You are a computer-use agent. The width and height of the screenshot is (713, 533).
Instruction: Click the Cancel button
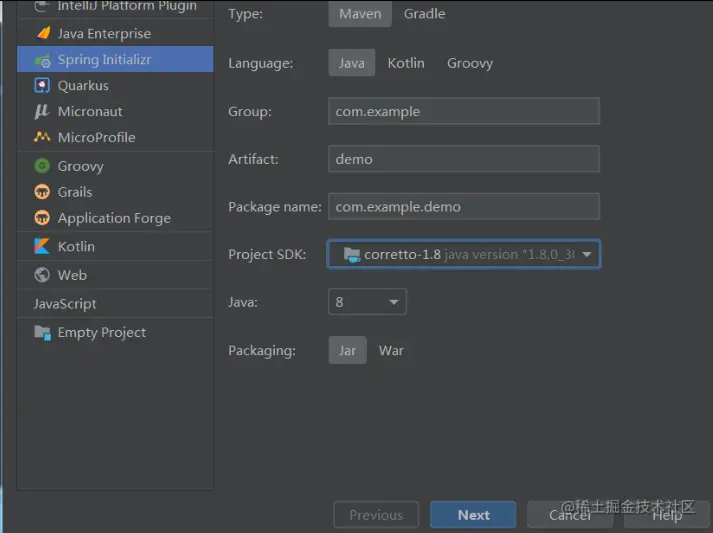570,515
